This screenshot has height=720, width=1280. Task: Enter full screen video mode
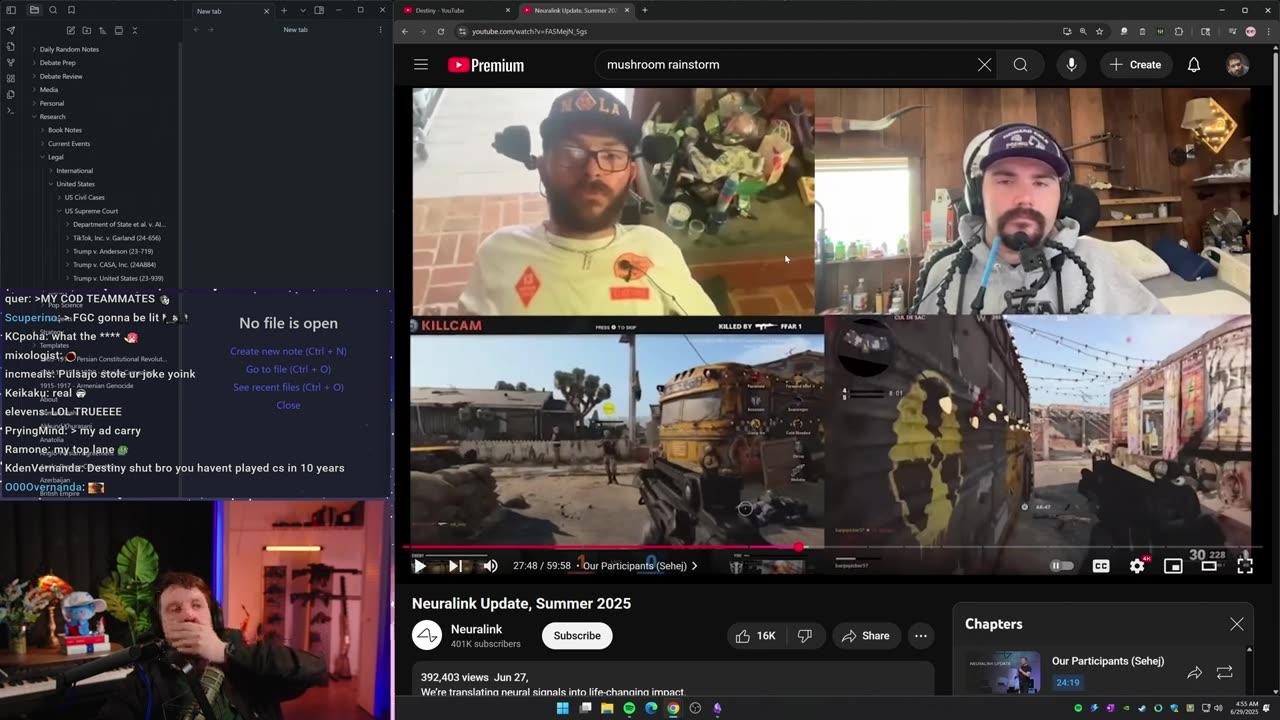(x=1245, y=566)
